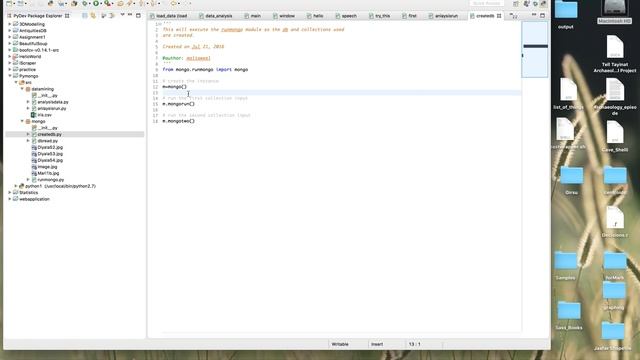Close the PyDev Package Explorer view tab
Viewport: 640px width, 360px height.
point(67,16)
